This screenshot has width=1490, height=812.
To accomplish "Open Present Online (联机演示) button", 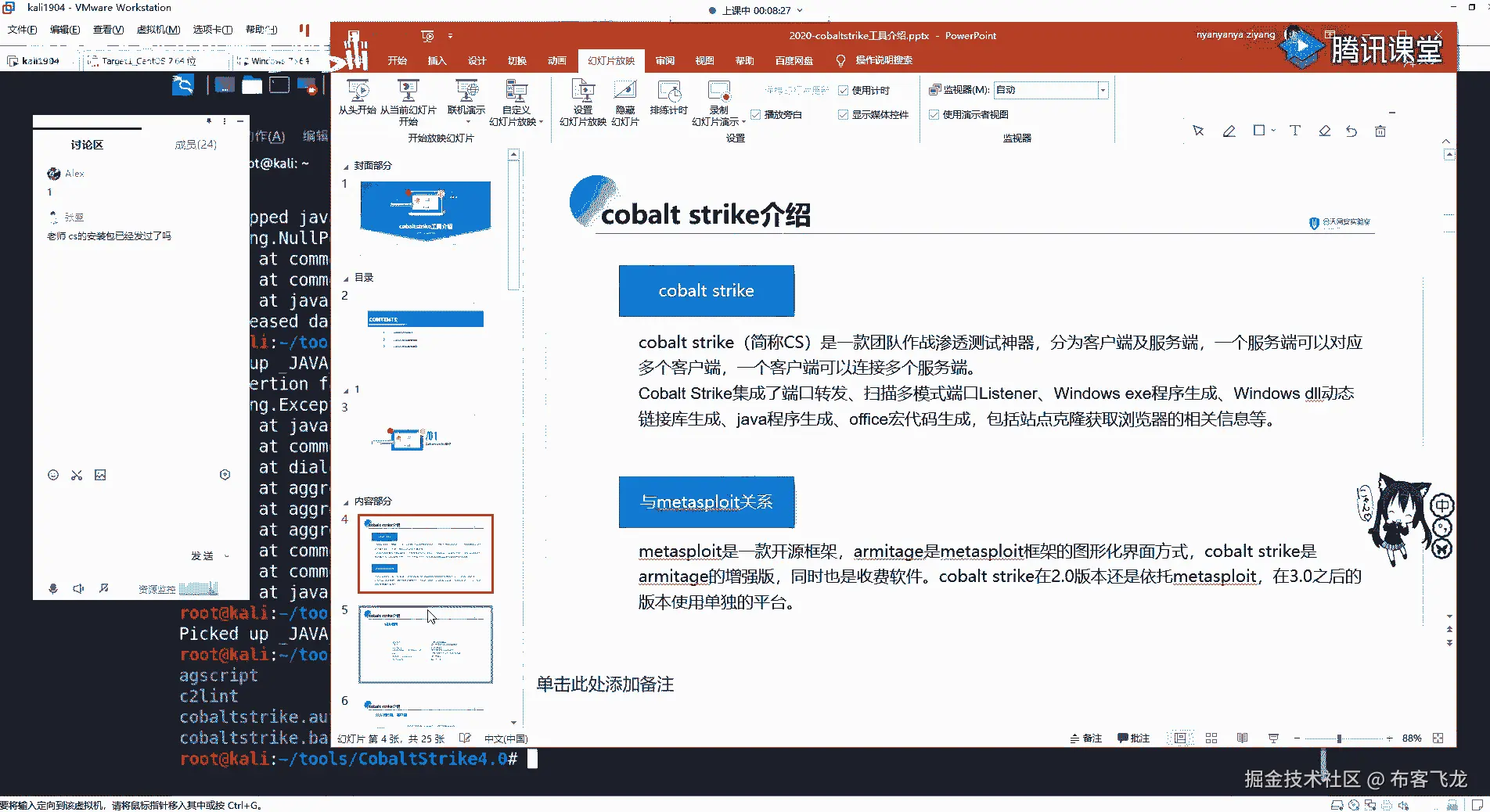I will pyautogui.click(x=466, y=100).
